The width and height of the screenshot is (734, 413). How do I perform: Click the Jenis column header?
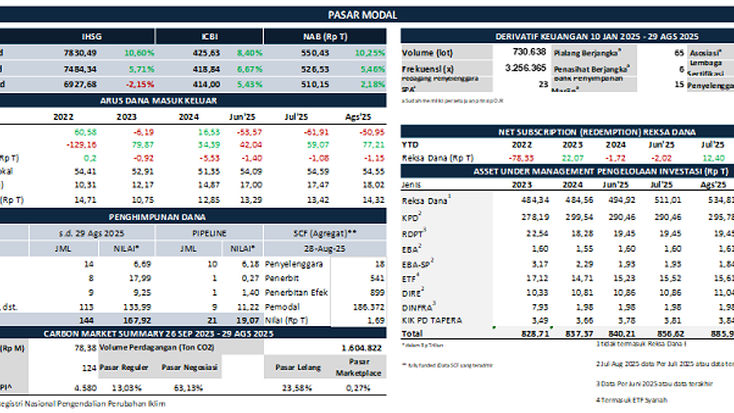pyautogui.click(x=411, y=185)
